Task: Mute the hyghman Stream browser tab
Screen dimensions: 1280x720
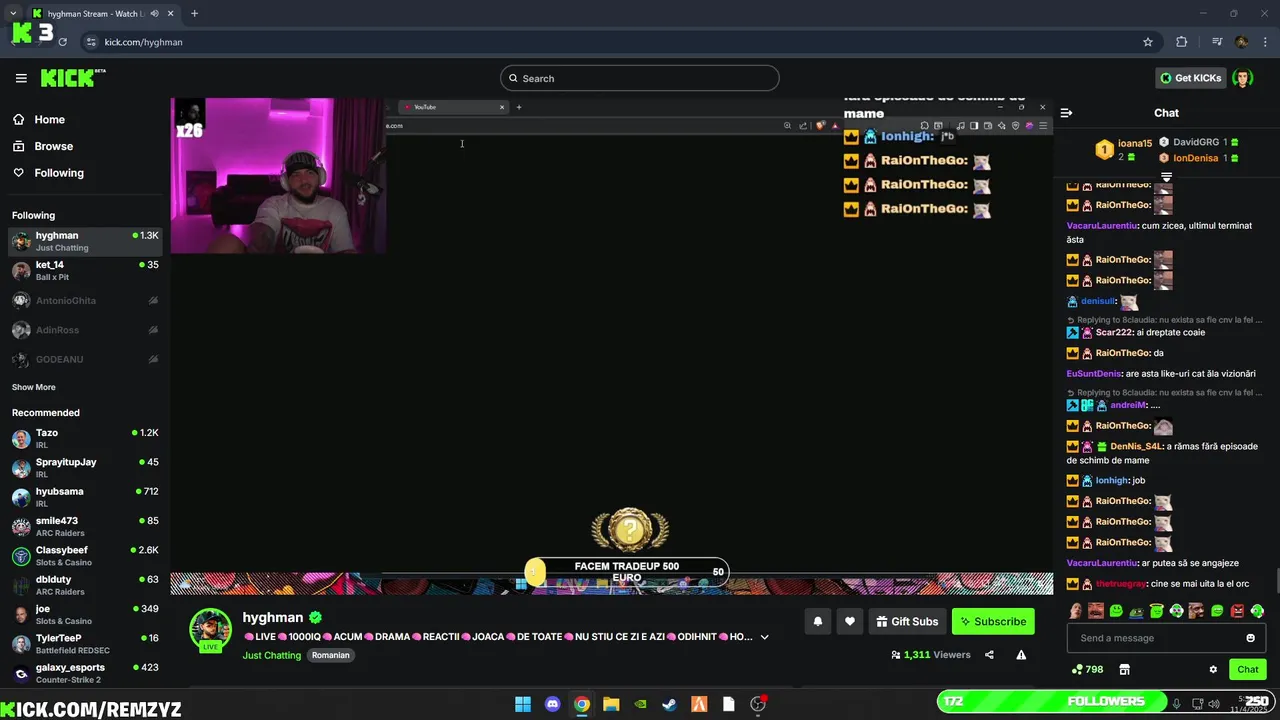Action: pyautogui.click(x=154, y=14)
